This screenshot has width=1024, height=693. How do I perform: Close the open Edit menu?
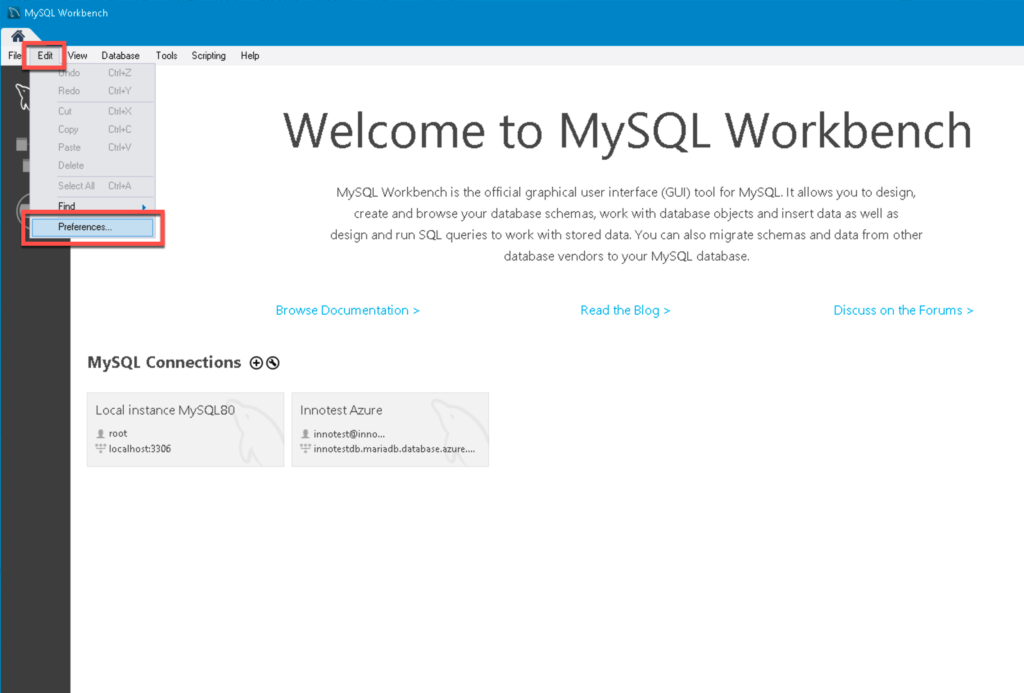(45, 56)
